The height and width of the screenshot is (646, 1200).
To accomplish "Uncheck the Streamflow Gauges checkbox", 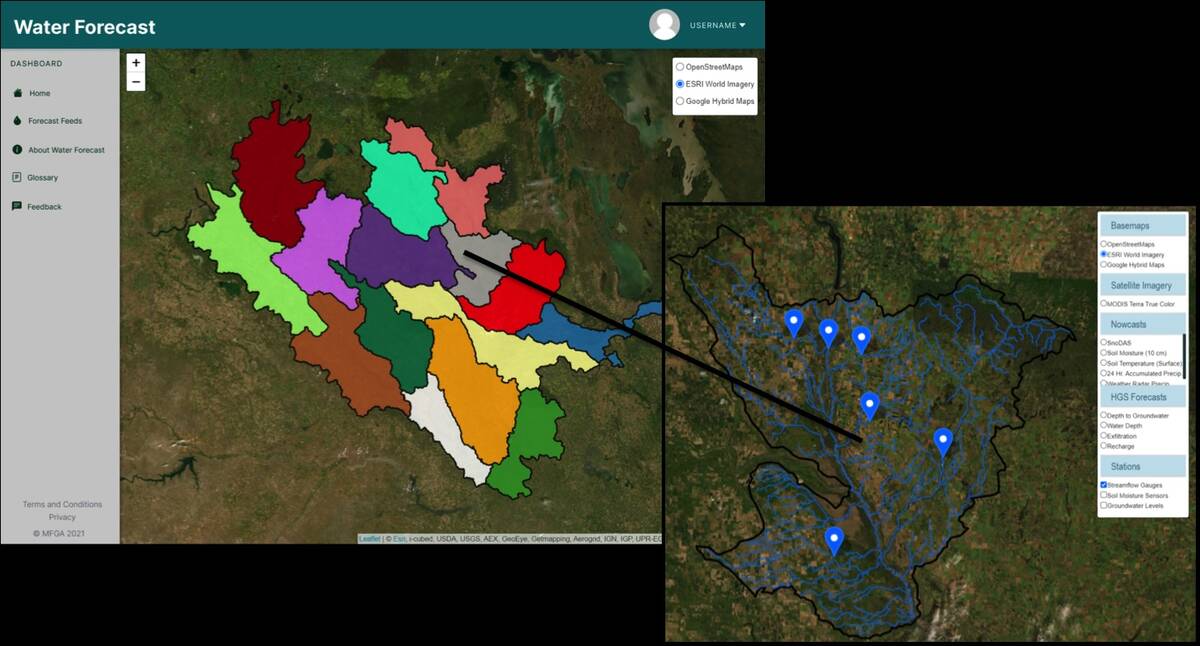I will (x=1104, y=485).
